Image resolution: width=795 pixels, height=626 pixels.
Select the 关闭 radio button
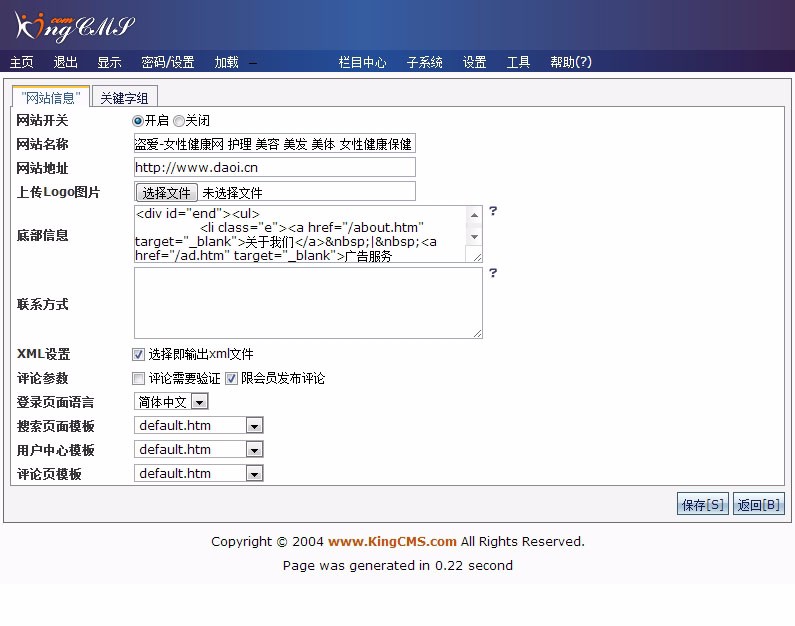pos(178,121)
